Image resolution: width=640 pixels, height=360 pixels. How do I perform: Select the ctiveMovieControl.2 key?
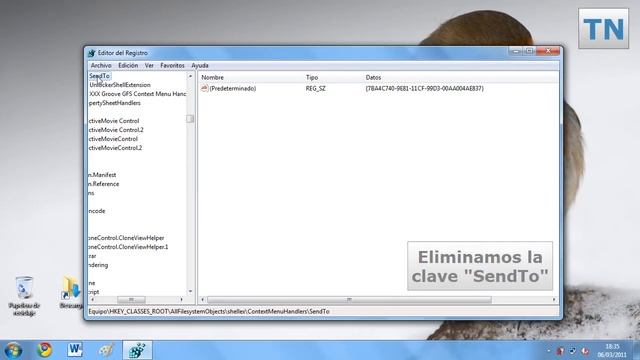115,148
